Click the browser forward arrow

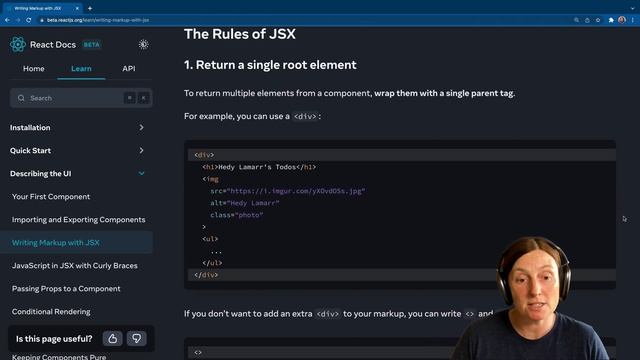coord(18,20)
